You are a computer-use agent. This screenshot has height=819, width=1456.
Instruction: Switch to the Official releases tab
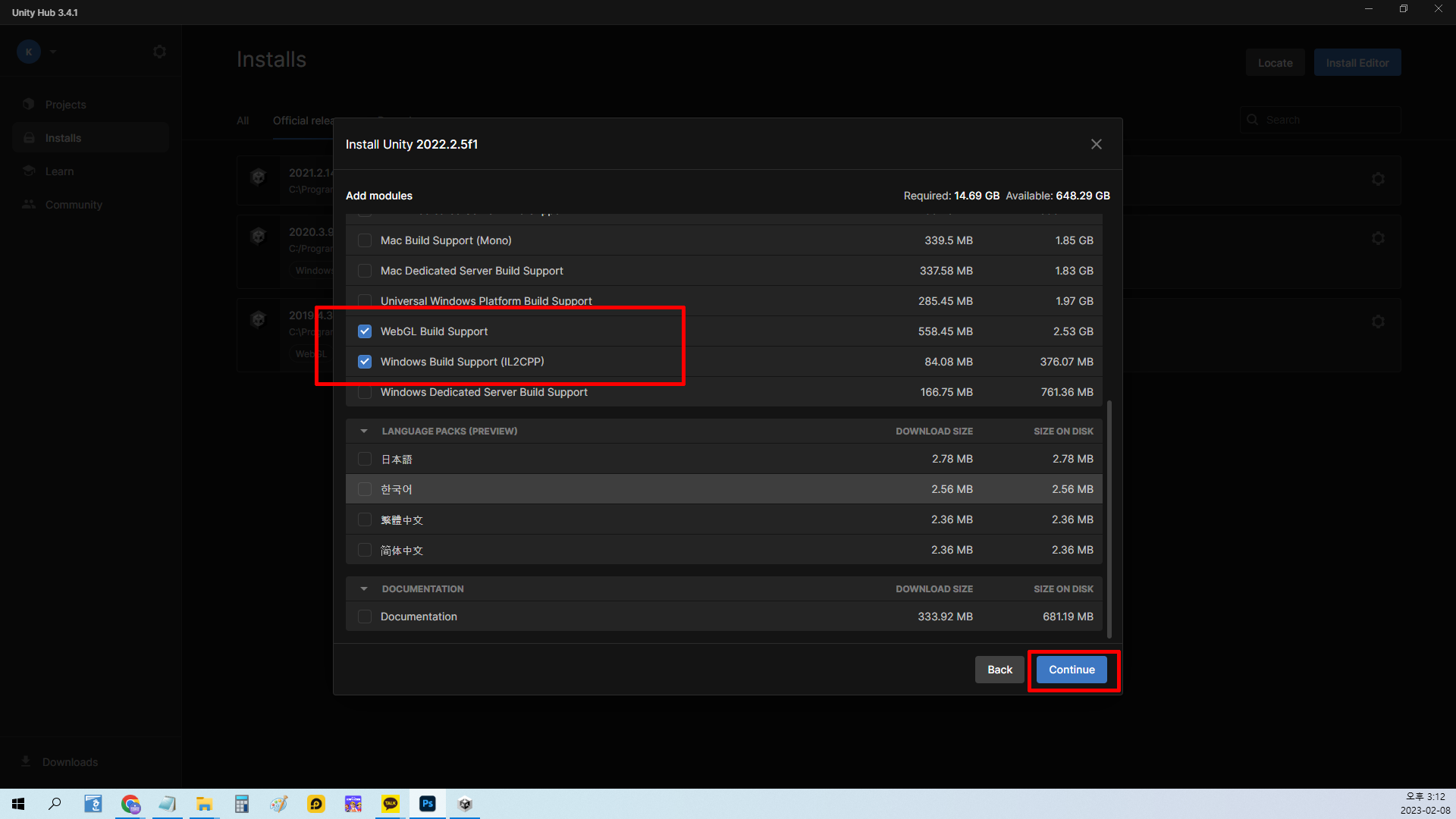click(303, 121)
